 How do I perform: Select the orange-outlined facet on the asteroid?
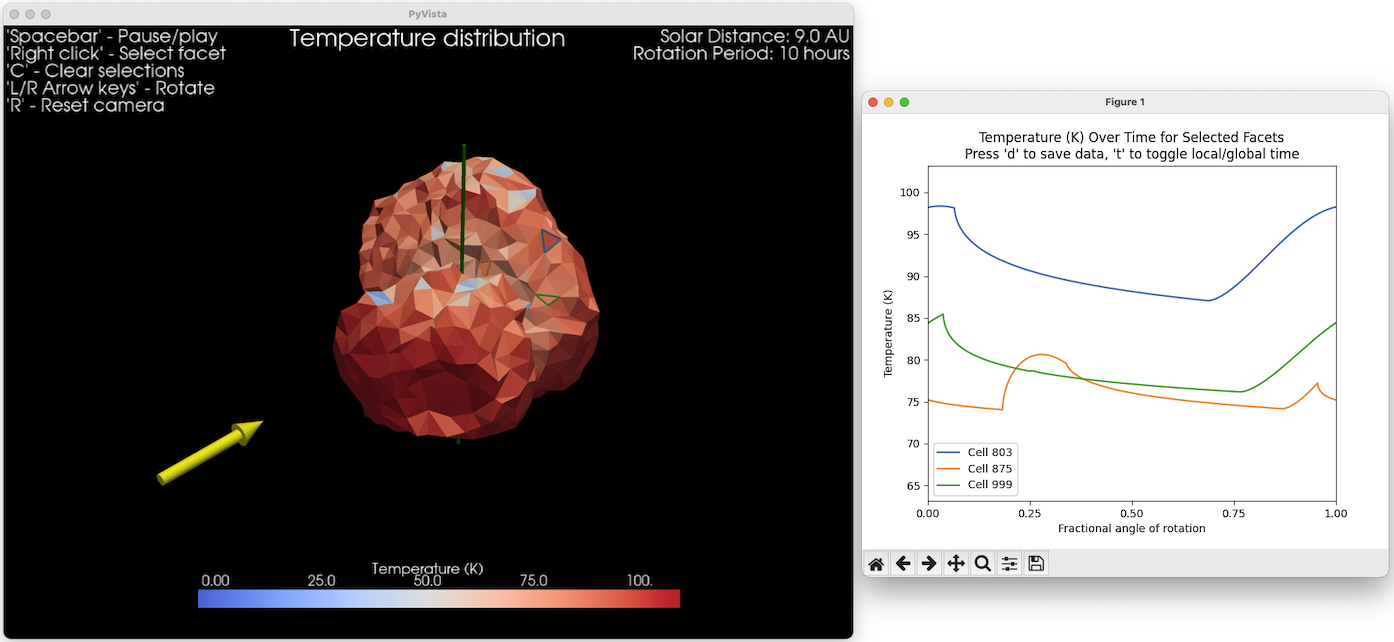click(x=485, y=268)
